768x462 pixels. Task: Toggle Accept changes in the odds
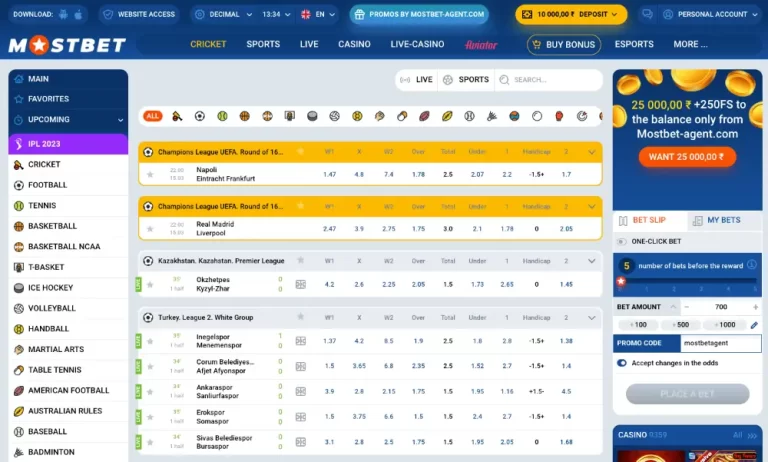coord(622,363)
